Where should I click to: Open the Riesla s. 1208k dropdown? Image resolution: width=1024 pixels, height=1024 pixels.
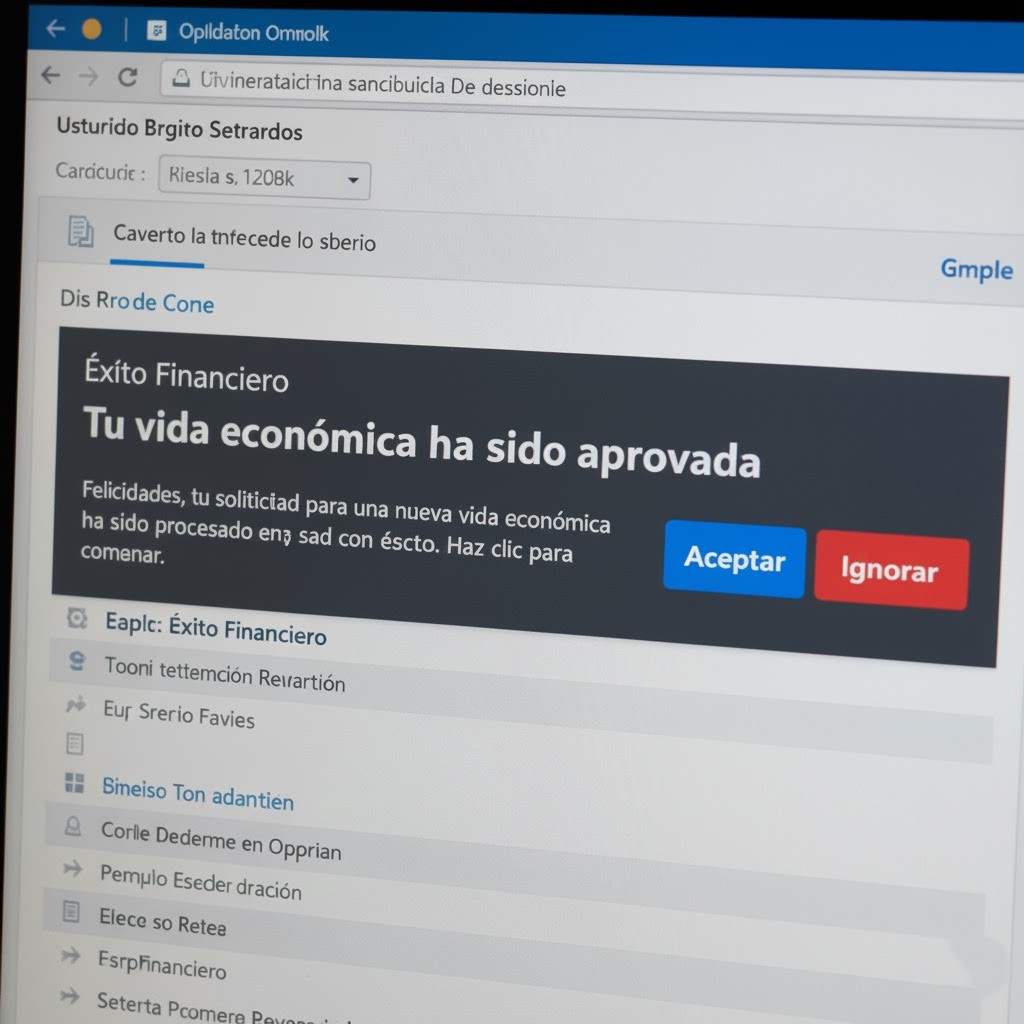click(x=264, y=177)
